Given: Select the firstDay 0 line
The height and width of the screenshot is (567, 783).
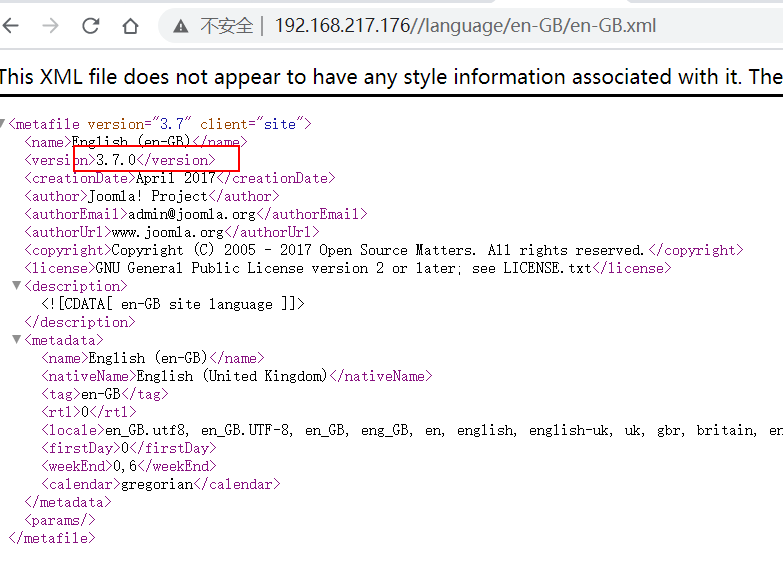Looking at the screenshot, I should click(129, 448).
